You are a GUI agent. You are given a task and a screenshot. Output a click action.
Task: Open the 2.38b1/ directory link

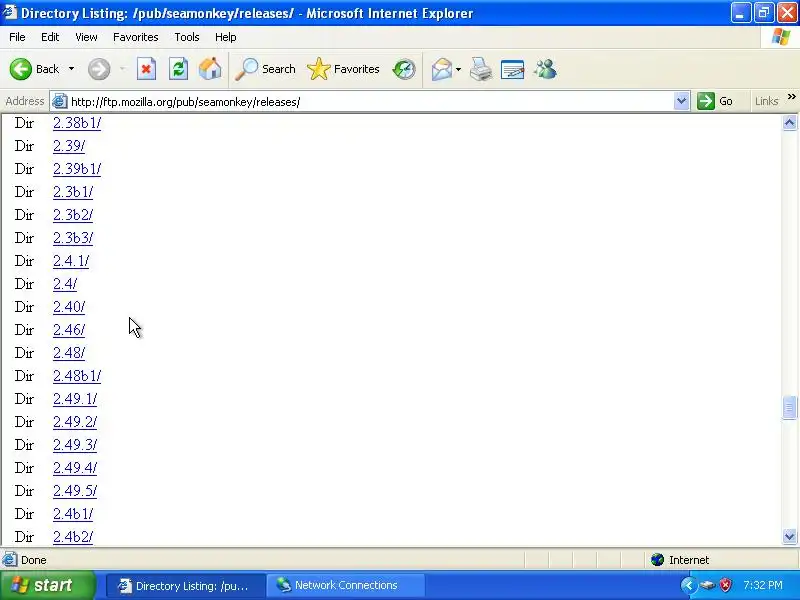[77, 123]
